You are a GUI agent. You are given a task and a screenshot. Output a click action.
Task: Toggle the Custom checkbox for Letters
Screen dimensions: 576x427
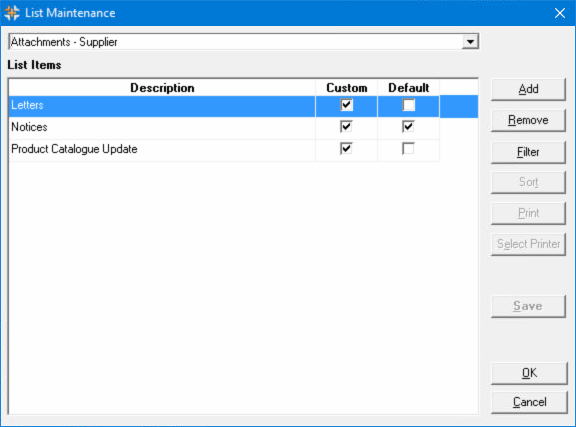[x=346, y=105]
